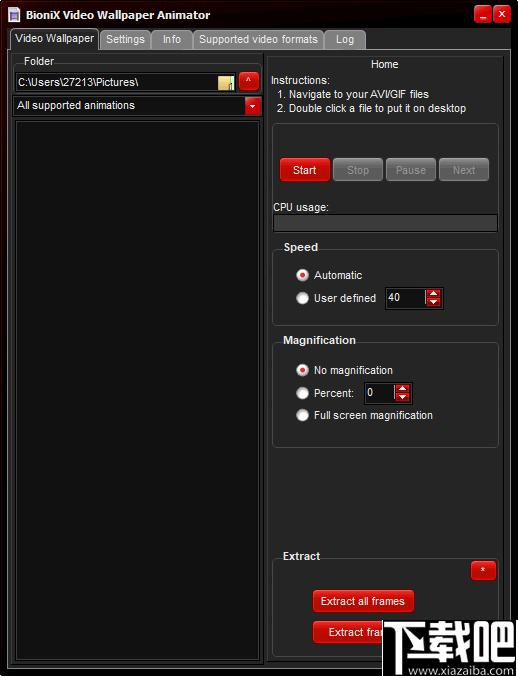The width and height of the screenshot is (518, 676).
Task: Click the Start button
Action: point(305,170)
